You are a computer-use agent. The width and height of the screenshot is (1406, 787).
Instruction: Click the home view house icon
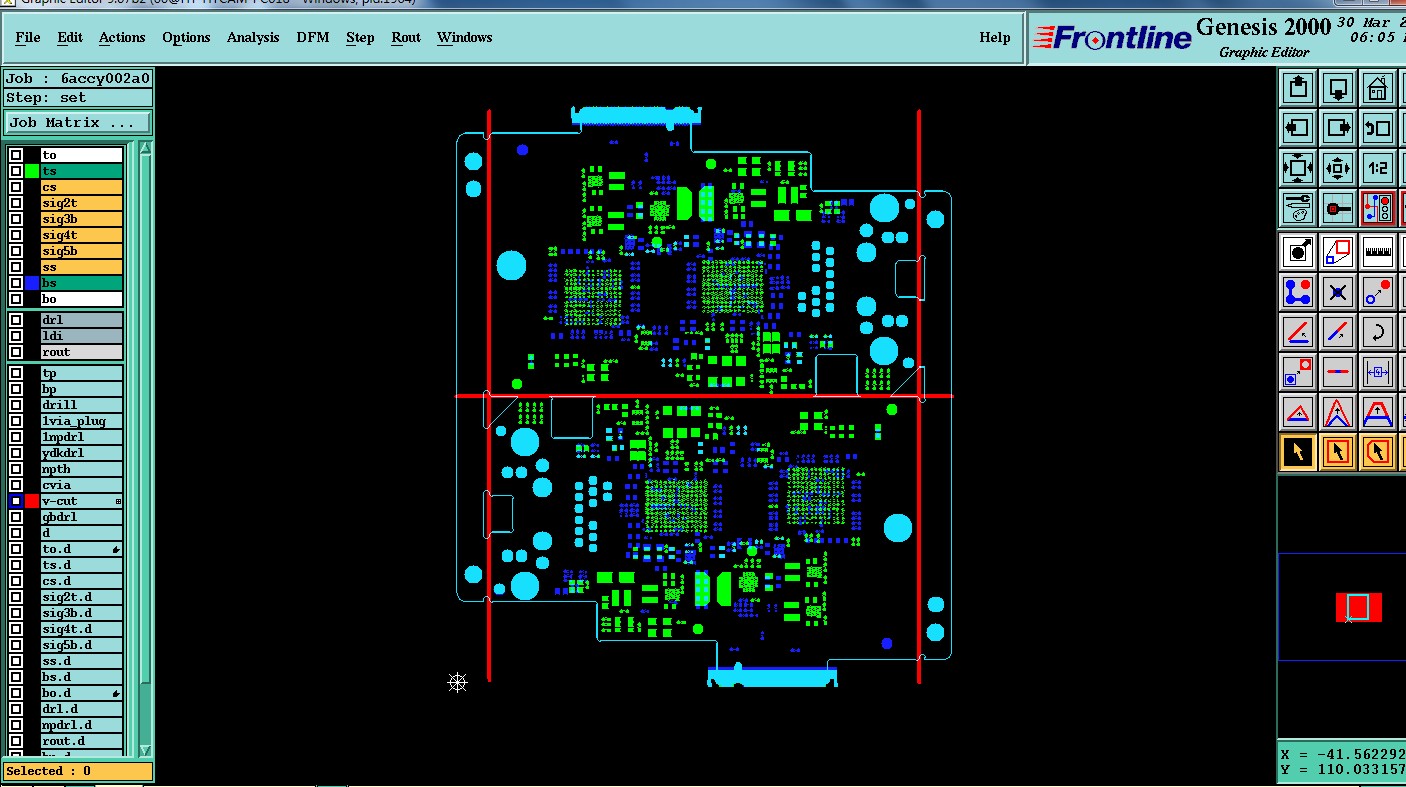(x=1378, y=88)
